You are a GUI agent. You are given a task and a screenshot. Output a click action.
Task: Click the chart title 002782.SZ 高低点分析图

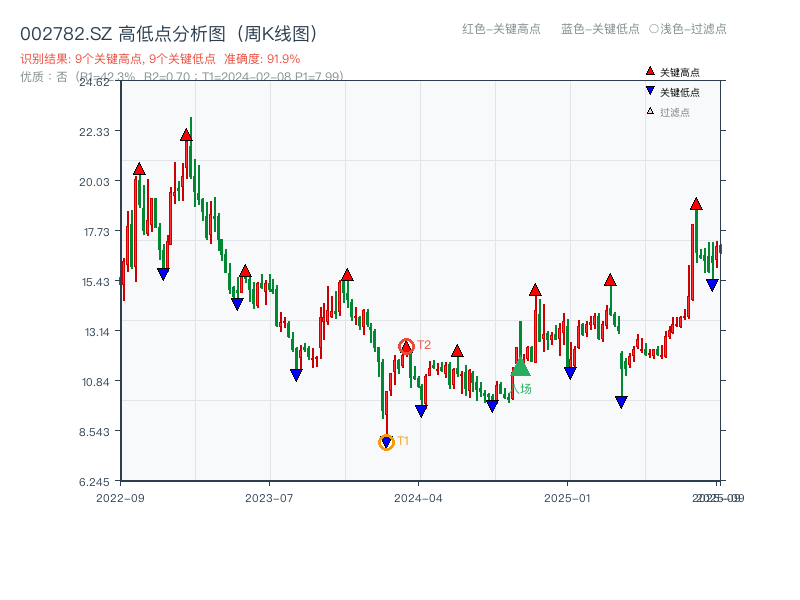(x=170, y=31)
